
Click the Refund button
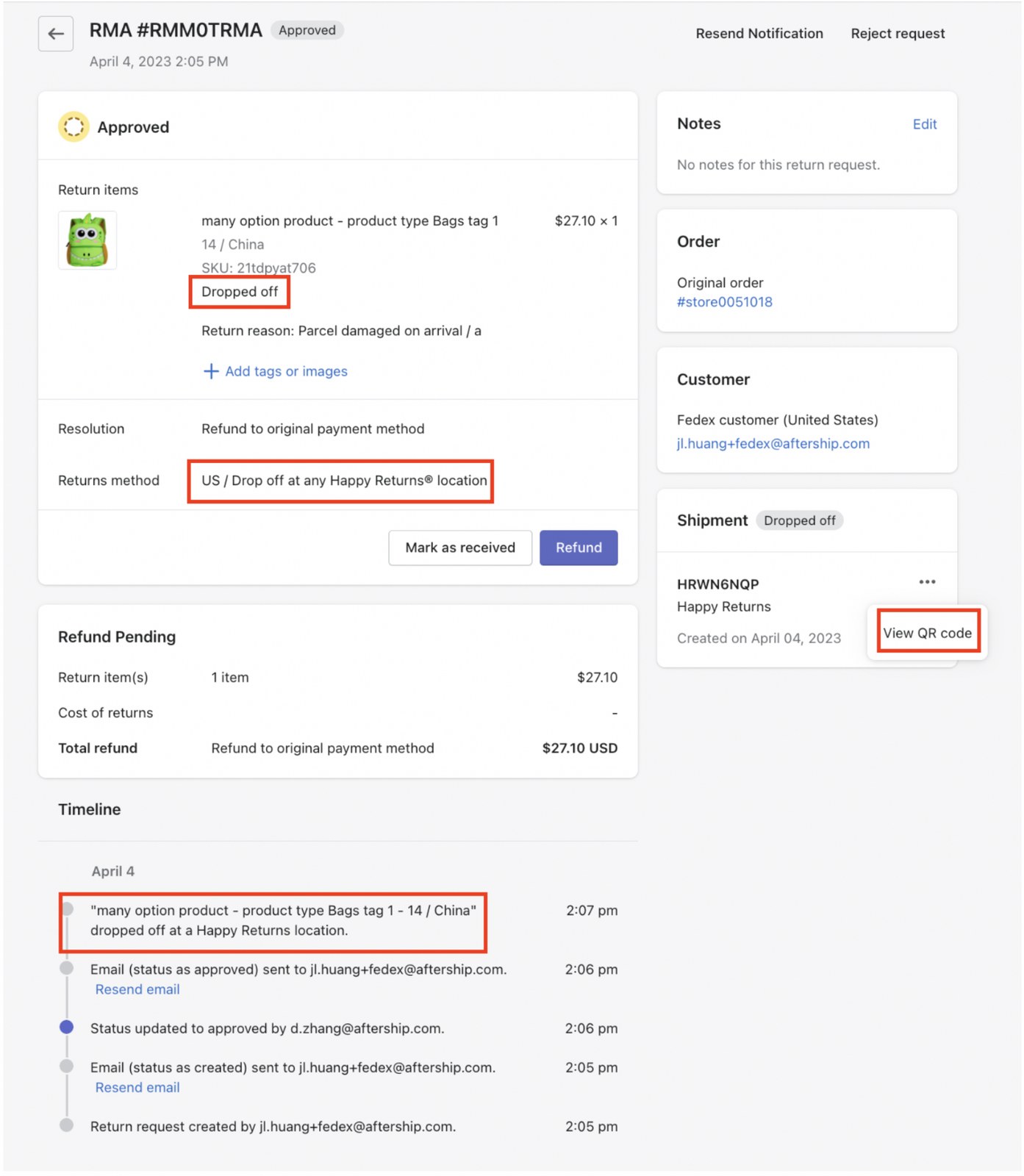[x=579, y=548]
